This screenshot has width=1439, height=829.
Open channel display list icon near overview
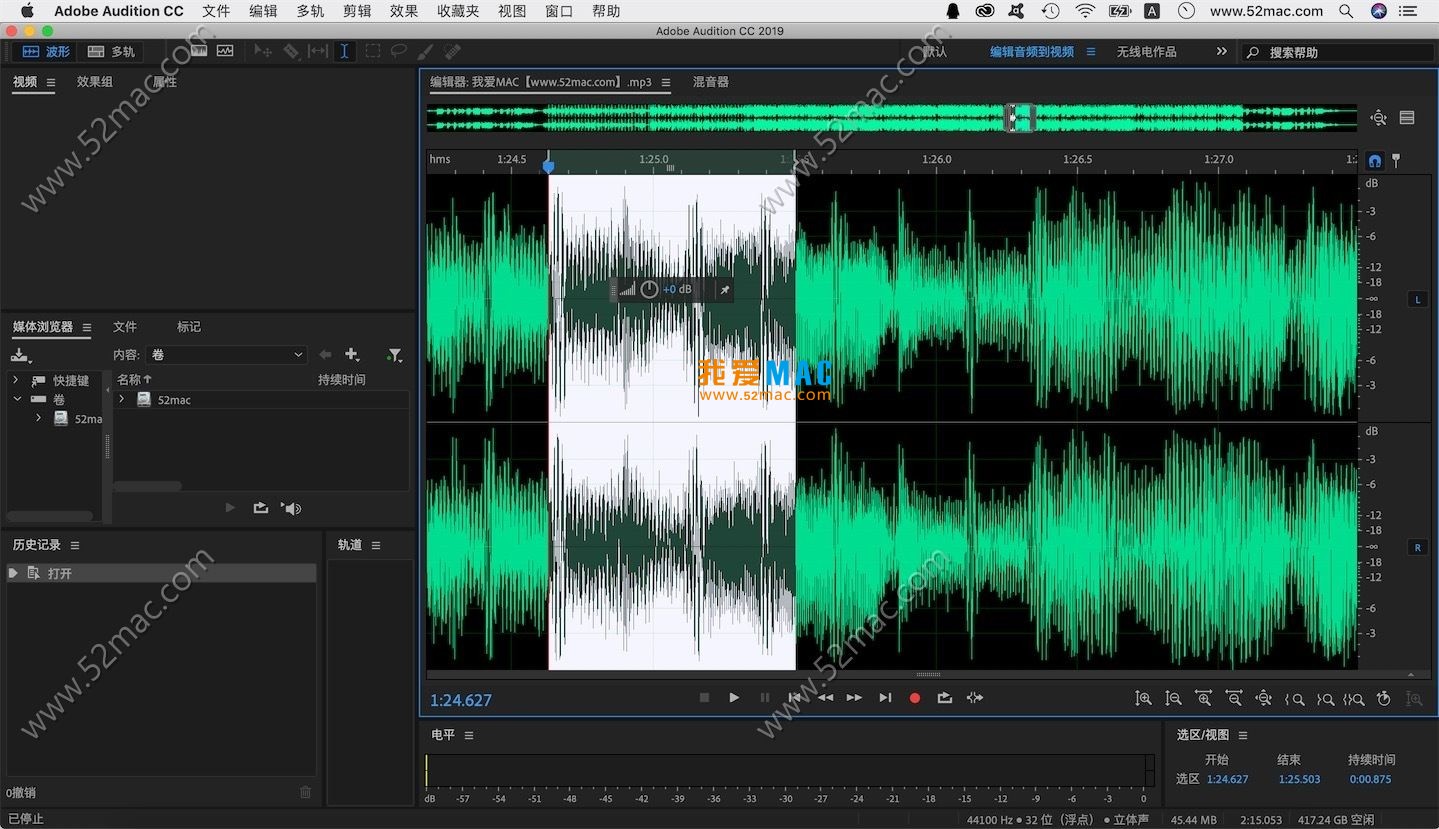(x=1407, y=118)
